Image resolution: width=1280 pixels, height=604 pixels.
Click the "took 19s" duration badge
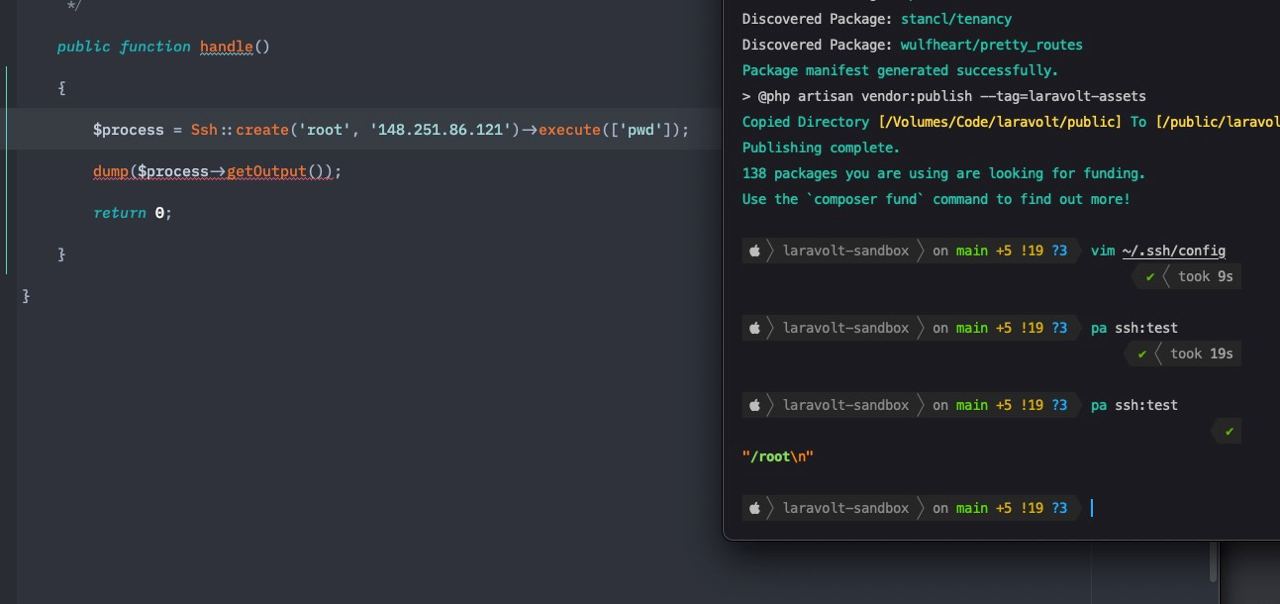pyautogui.click(x=1201, y=354)
